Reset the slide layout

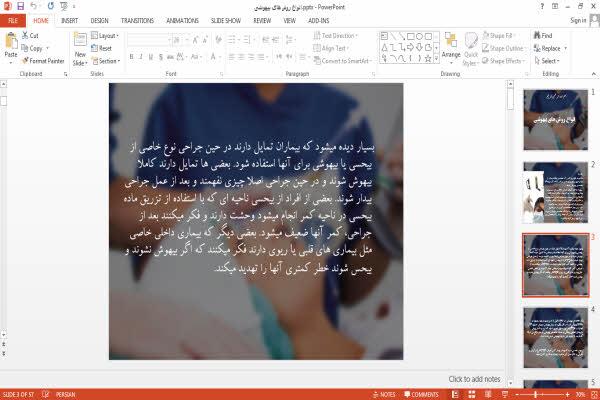click(x=102, y=48)
